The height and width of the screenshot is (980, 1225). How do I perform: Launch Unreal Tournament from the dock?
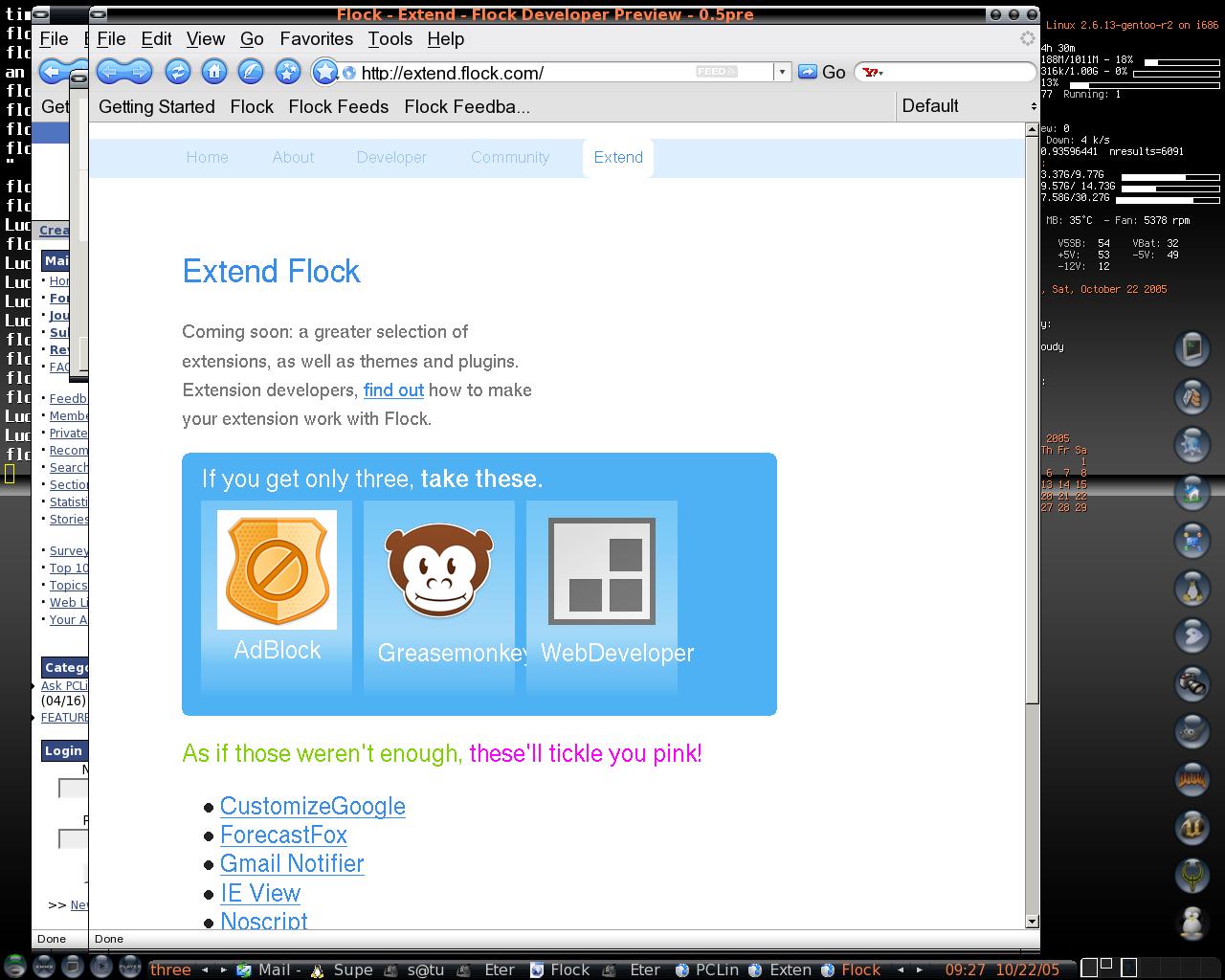click(x=1192, y=827)
